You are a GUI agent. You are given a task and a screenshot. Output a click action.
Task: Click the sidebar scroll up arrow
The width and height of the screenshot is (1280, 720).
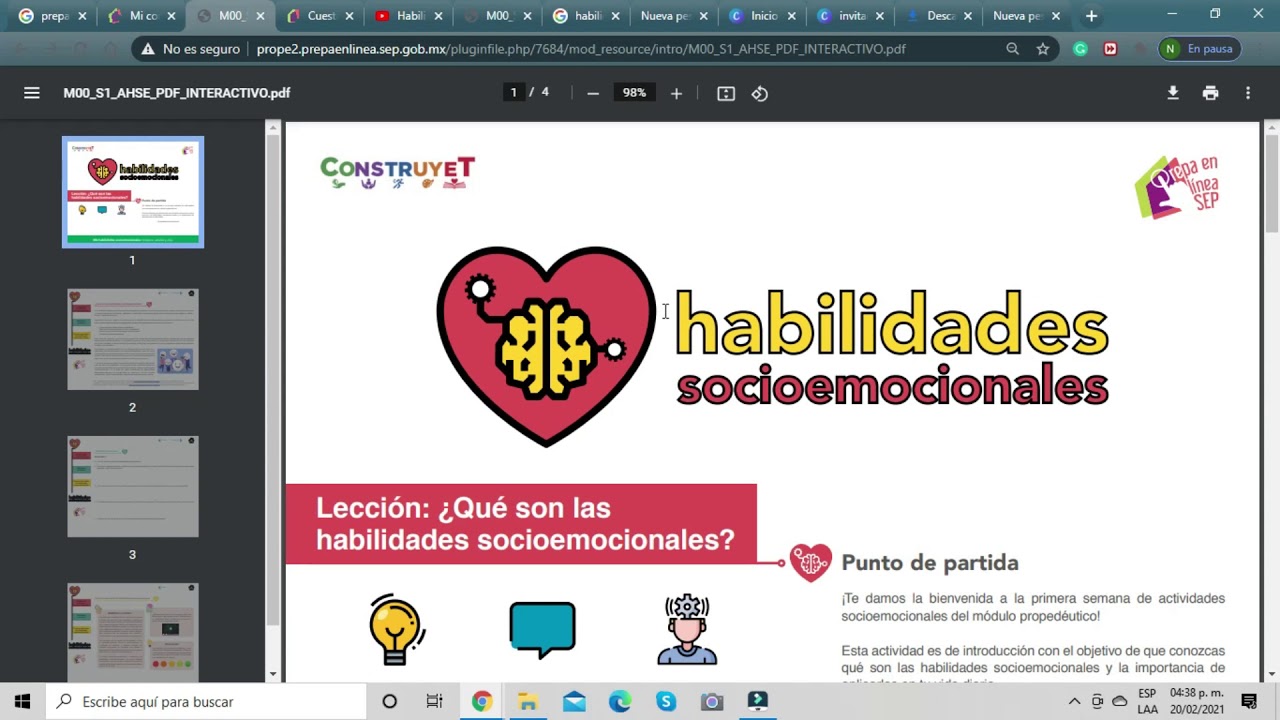273,127
